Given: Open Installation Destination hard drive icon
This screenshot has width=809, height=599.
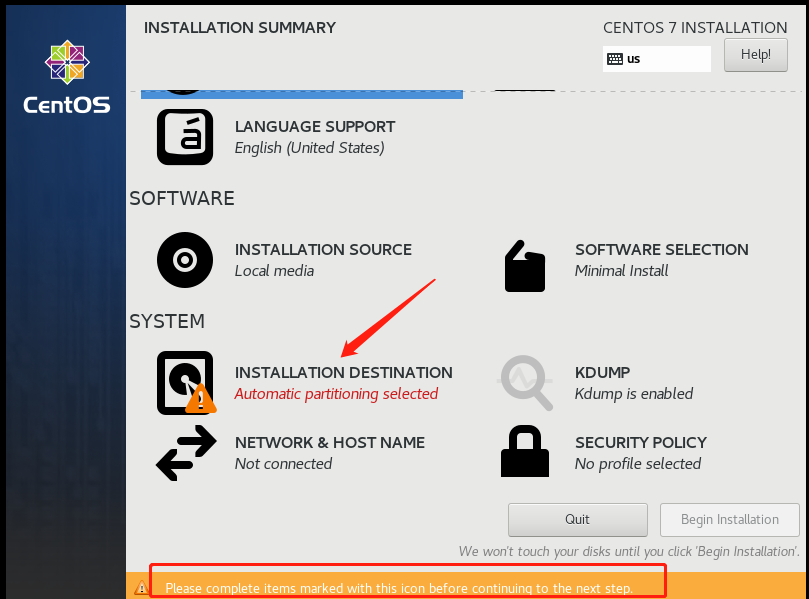Looking at the screenshot, I should (x=186, y=383).
